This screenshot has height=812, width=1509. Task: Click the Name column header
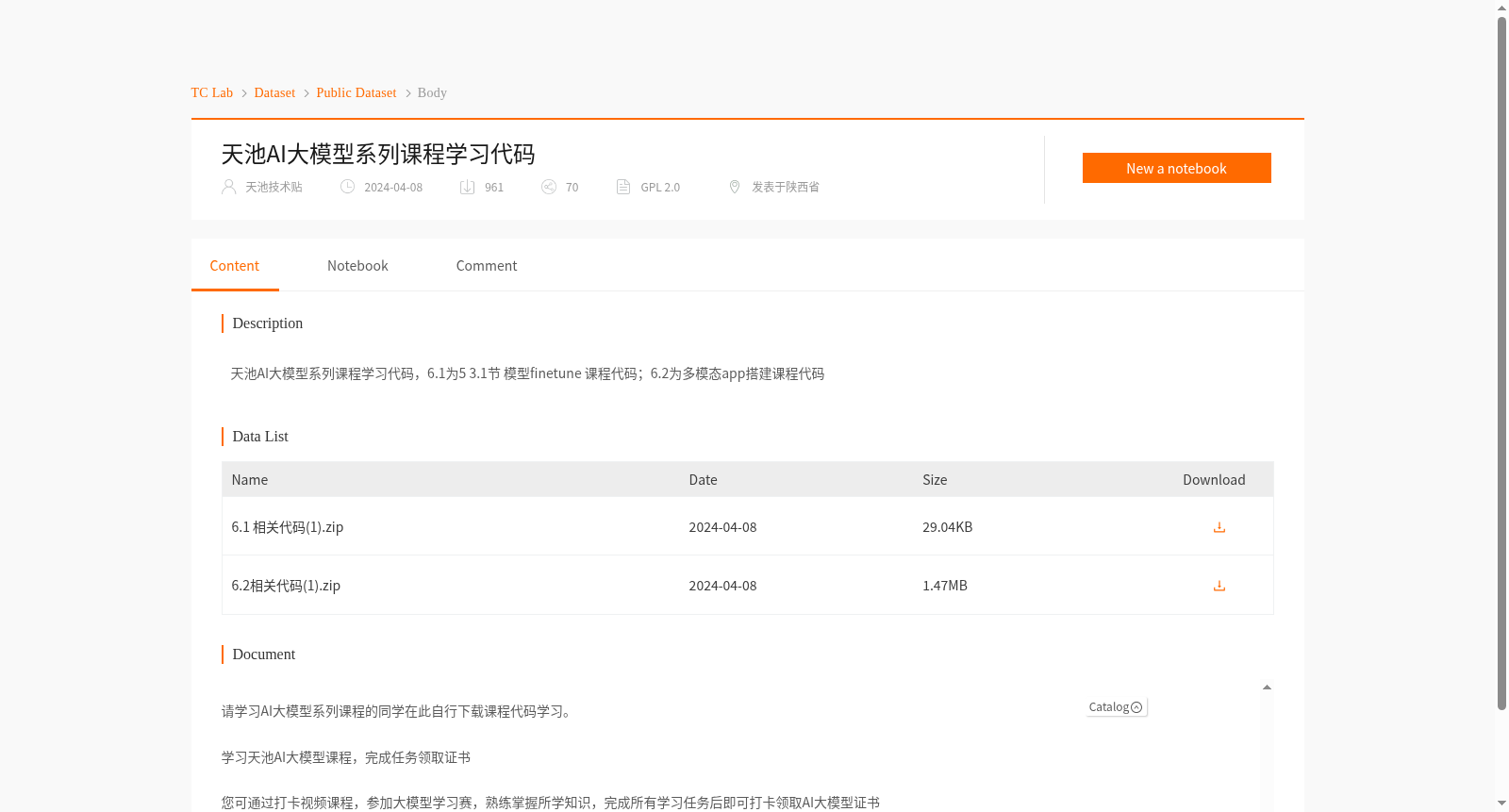pyautogui.click(x=250, y=480)
